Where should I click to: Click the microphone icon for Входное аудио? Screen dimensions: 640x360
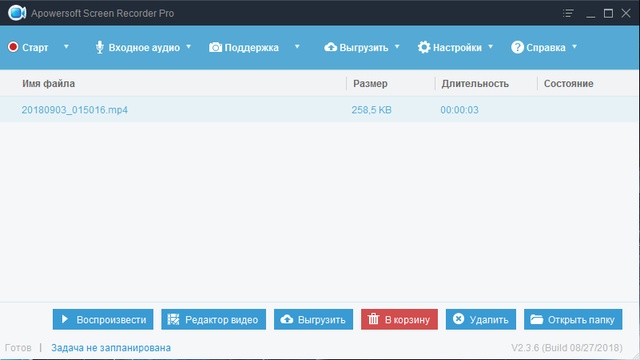click(100, 47)
